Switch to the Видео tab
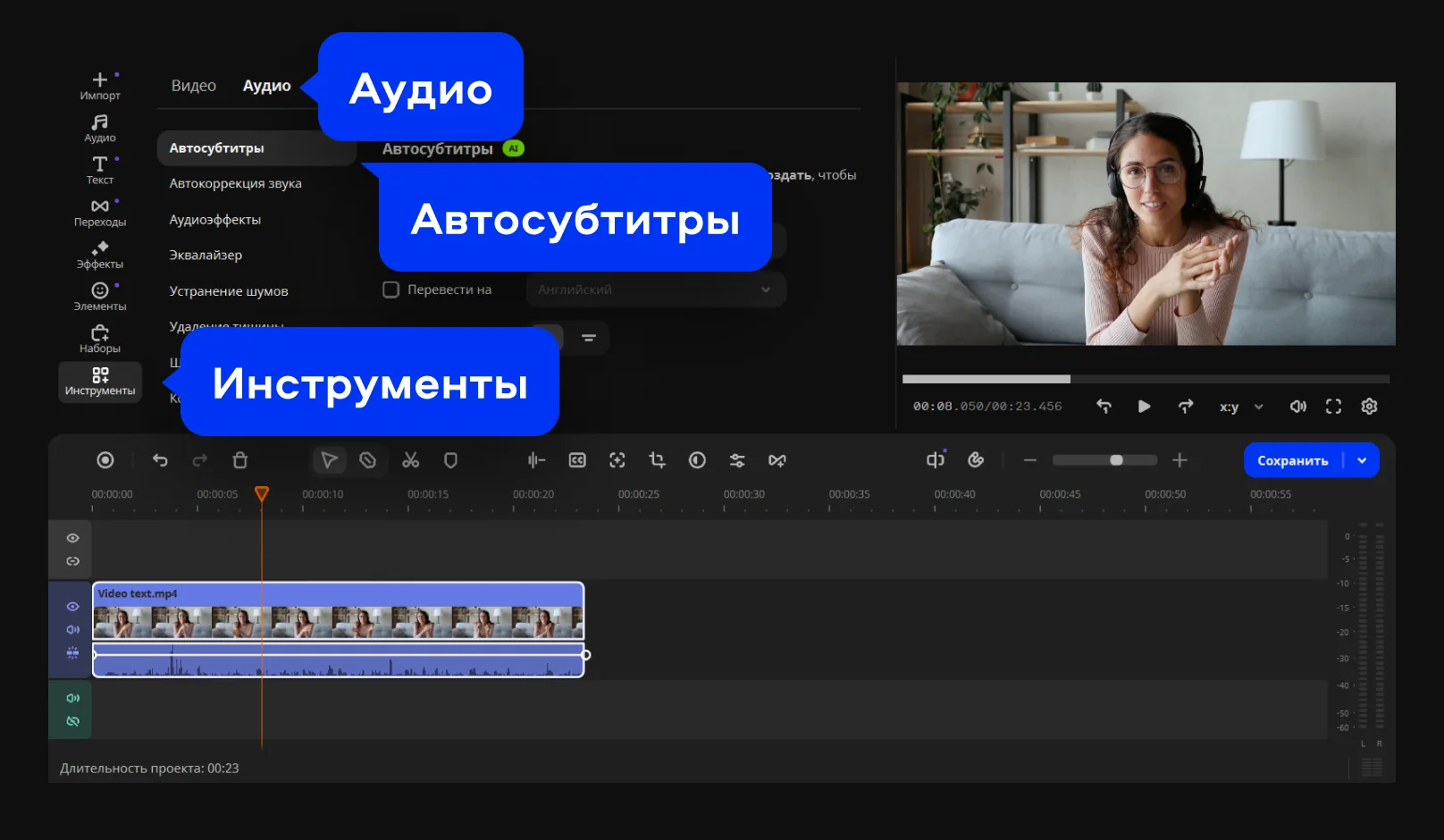This screenshot has width=1444, height=840. coord(194,86)
